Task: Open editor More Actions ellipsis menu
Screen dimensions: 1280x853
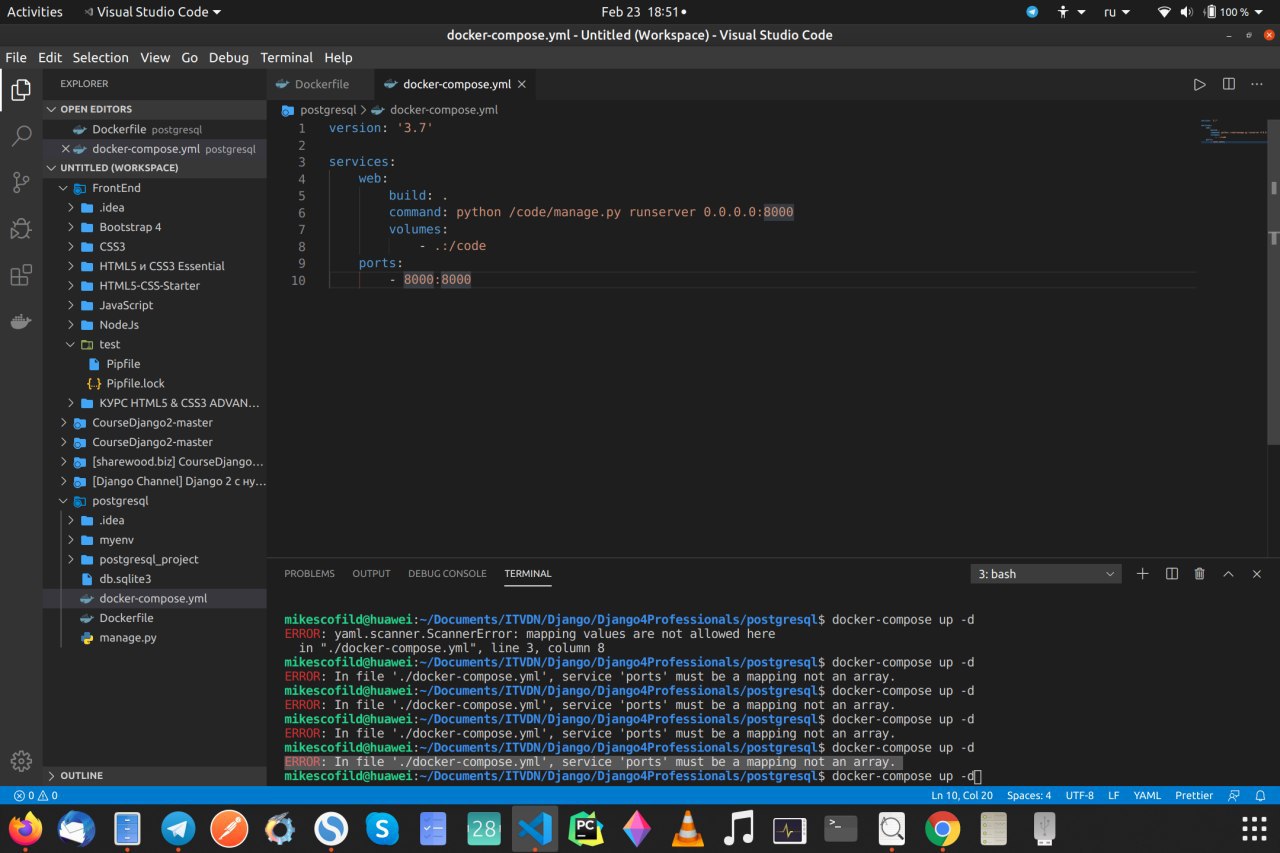Action: [x=1258, y=84]
